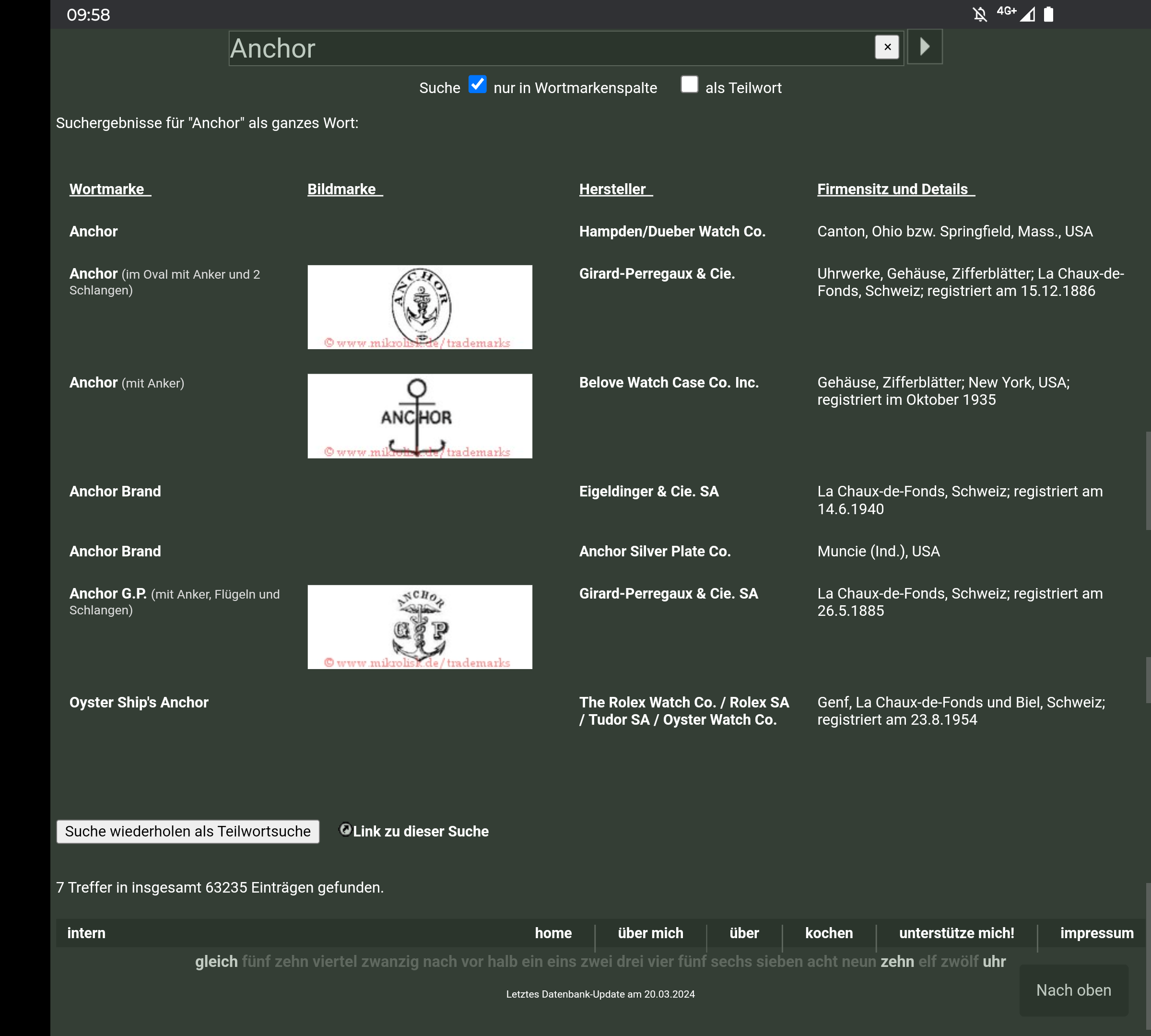Click Anchor G.P. wordmark entry
Screen dimensions: 1151x1036
(108, 593)
